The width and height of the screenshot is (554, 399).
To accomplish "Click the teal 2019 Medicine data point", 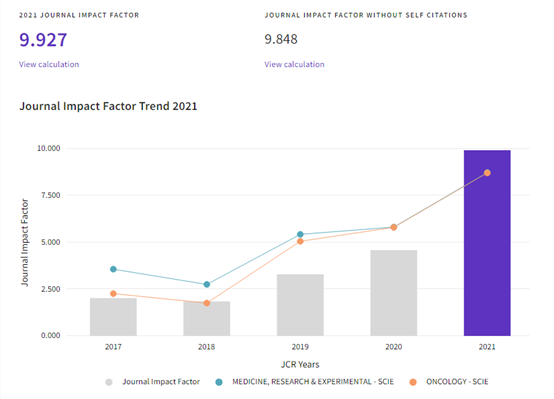I will click(300, 234).
